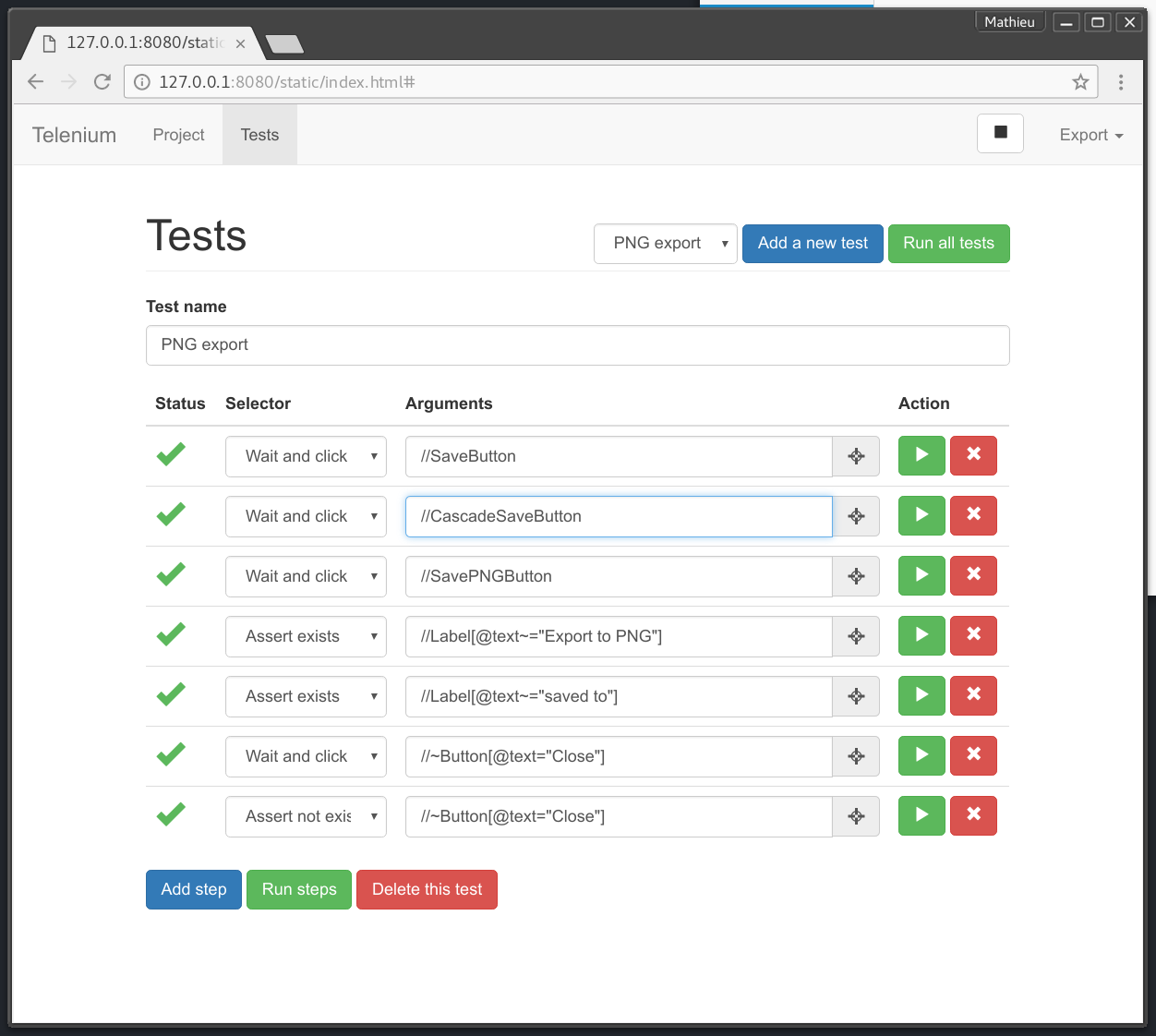
Task: Run the last 'Assert not exists' step
Action: pos(921,815)
